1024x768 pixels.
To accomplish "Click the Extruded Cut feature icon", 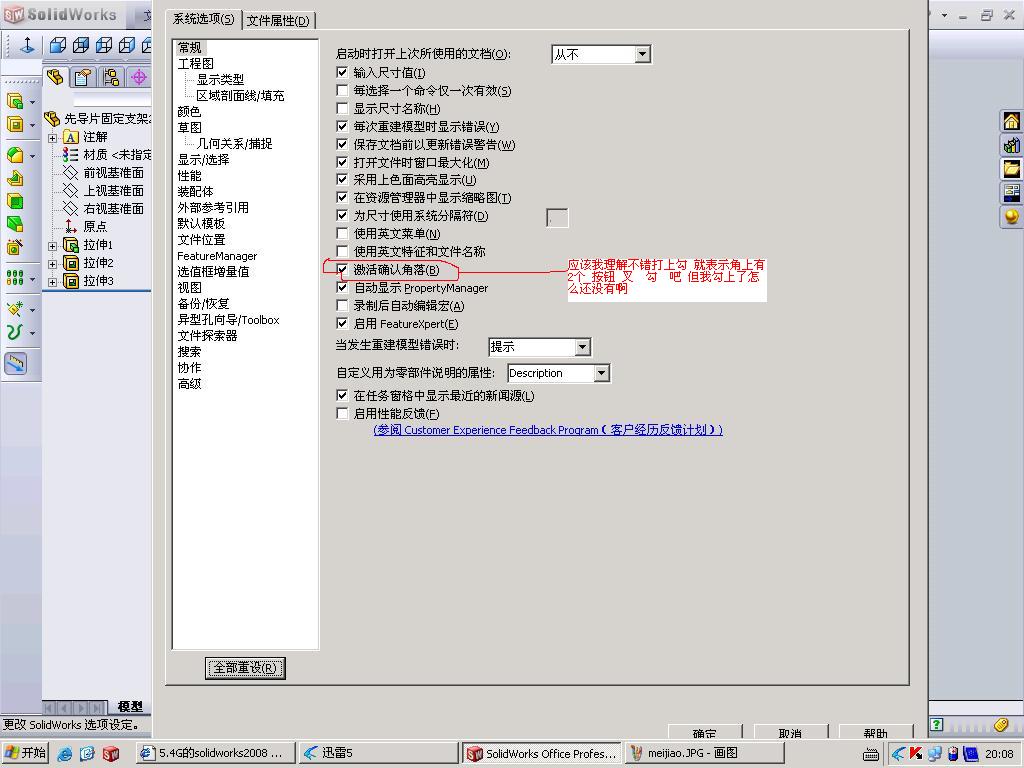I will pos(15,124).
